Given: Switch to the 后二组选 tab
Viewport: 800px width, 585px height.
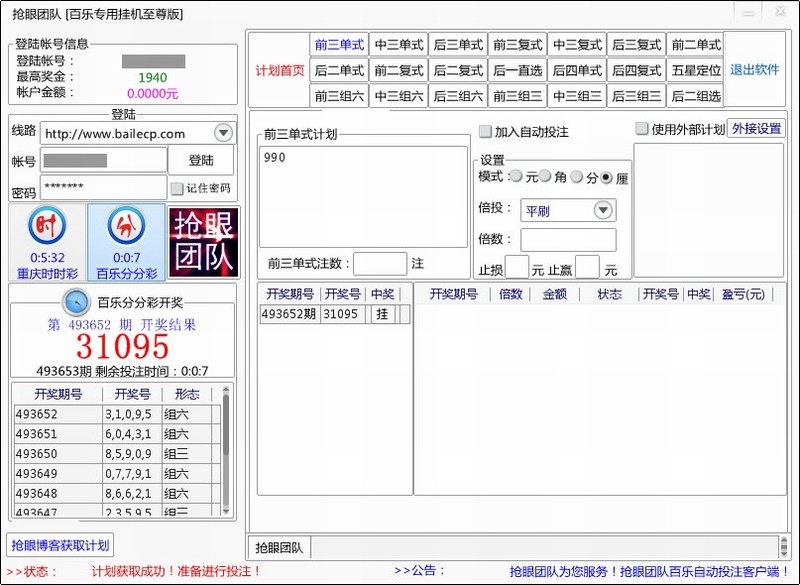Looking at the screenshot, I should [695, 96].
